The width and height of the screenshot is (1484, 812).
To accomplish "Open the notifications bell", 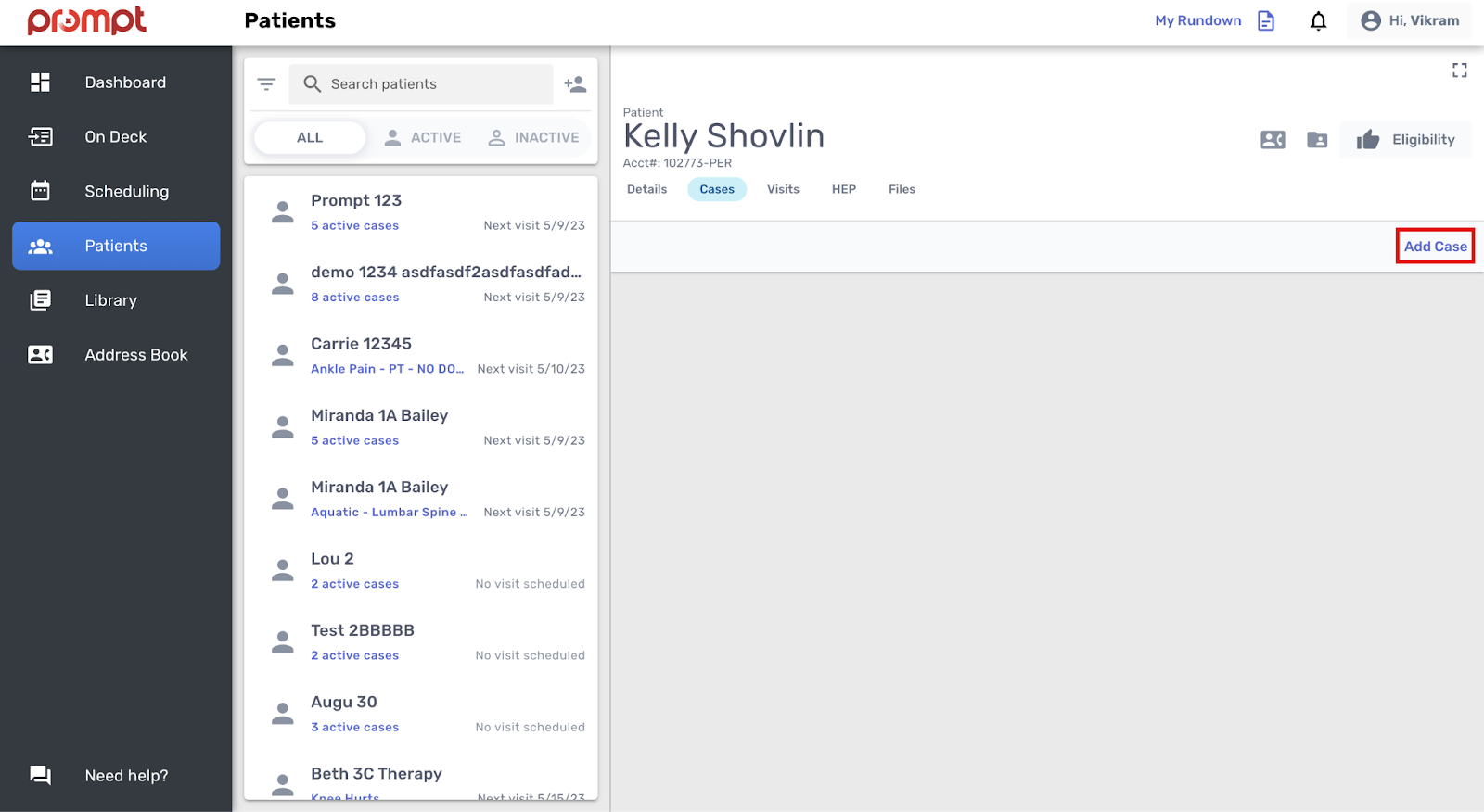I will [1318, 21].
